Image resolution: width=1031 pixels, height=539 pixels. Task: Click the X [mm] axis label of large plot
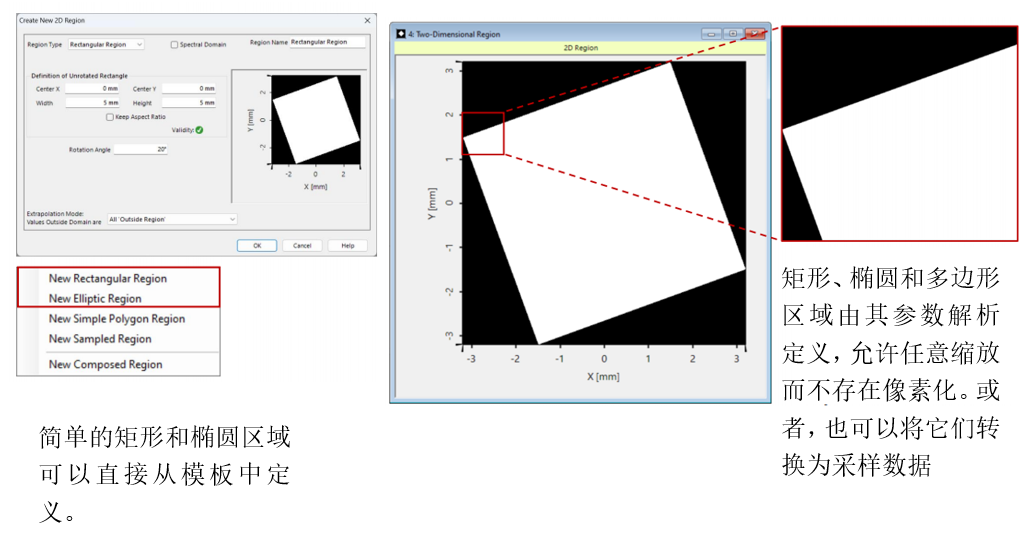pos(603,377)
